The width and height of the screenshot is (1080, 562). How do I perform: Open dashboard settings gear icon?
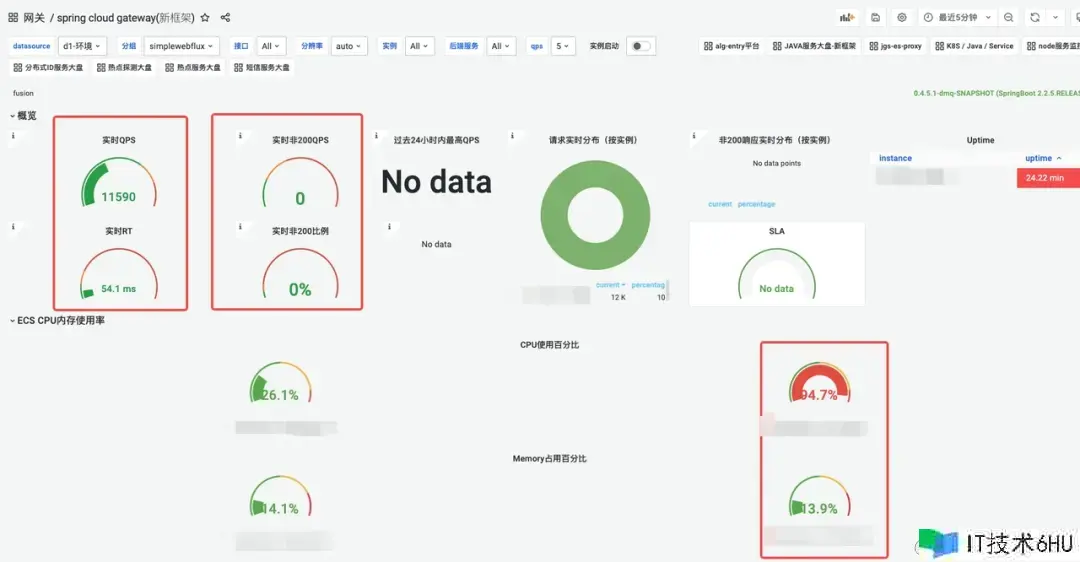click(x=902, y=18)
